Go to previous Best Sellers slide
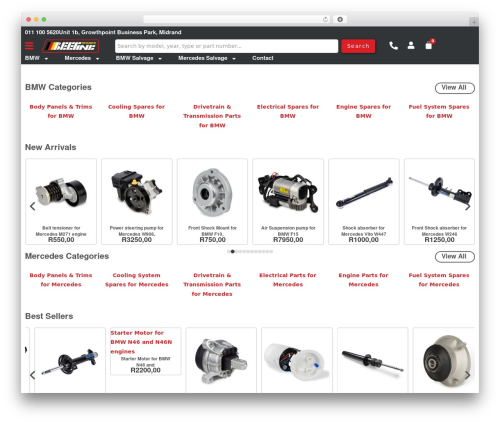The height and width of the screenshot is (423, 500). (32, 375)
